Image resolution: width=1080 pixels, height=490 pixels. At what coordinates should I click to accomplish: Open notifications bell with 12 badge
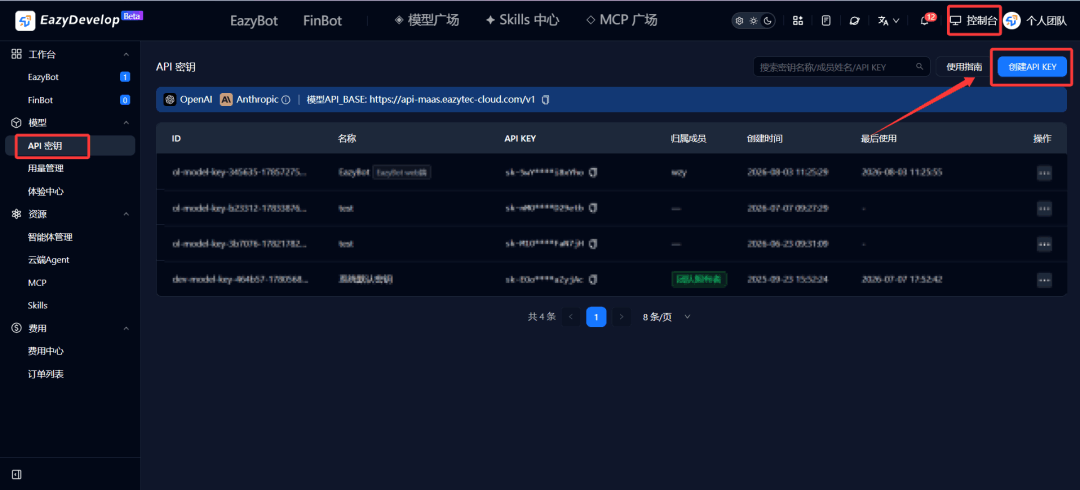click(x=926, y=20)
